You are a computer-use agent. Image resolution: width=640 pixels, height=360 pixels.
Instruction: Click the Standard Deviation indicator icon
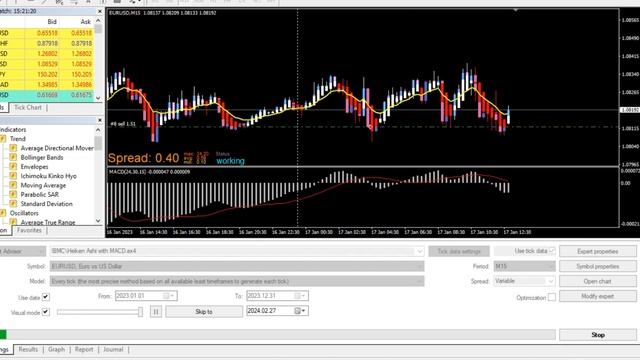point(13,204)
